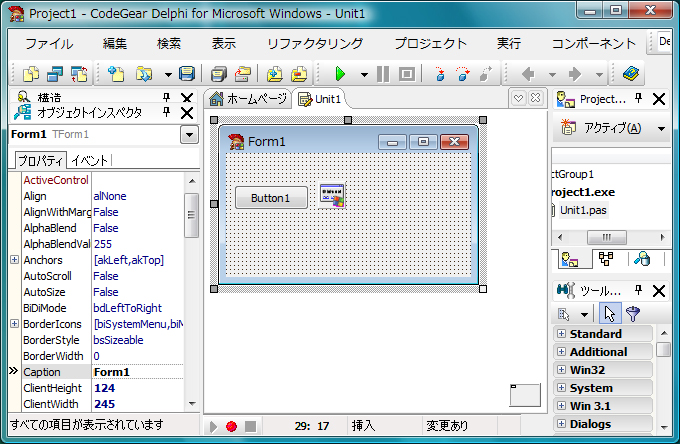This screenshot has height=444, width=680.
Task: Click the Remove file from project icon
Action: point(299,74)
